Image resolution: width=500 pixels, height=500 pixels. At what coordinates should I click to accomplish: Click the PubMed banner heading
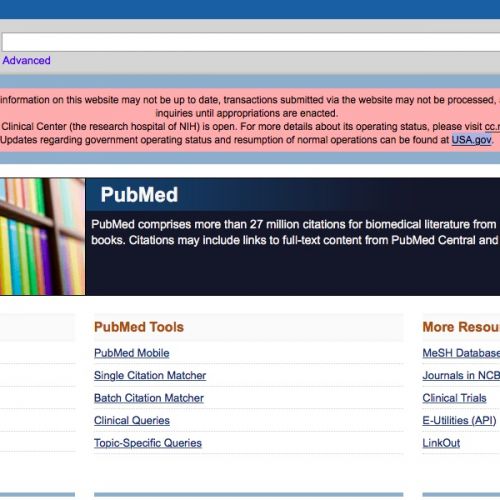pyautogui.click(x=139, y=195)
